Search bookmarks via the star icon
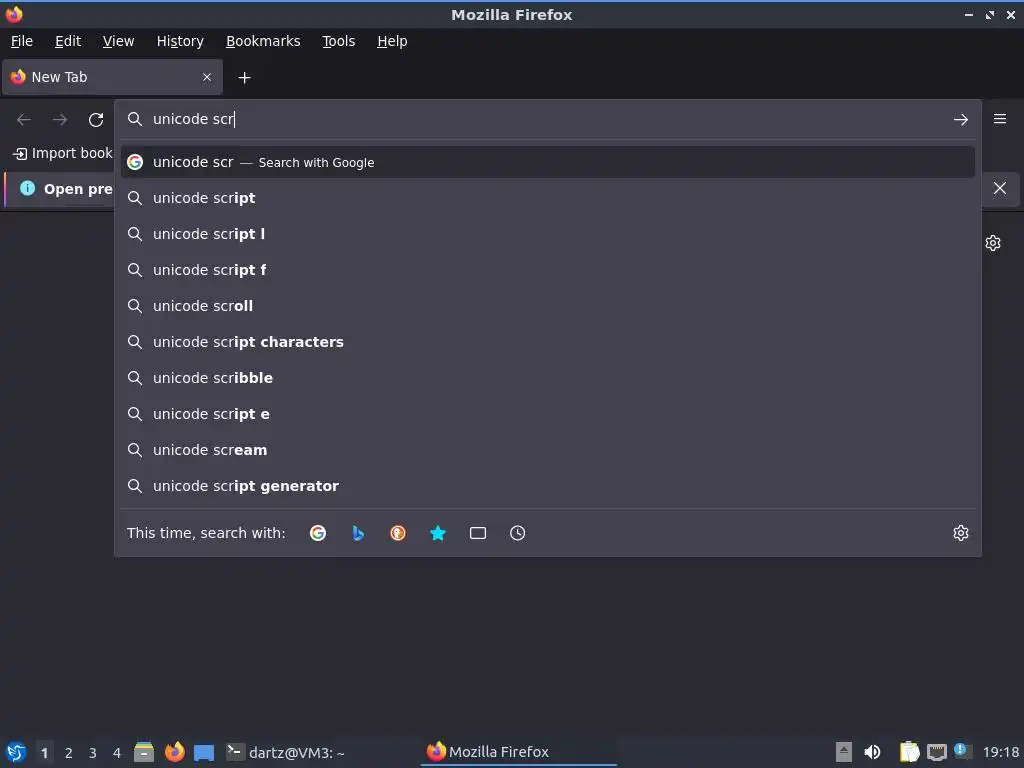1024x768 pixels. tap(438, 533)
